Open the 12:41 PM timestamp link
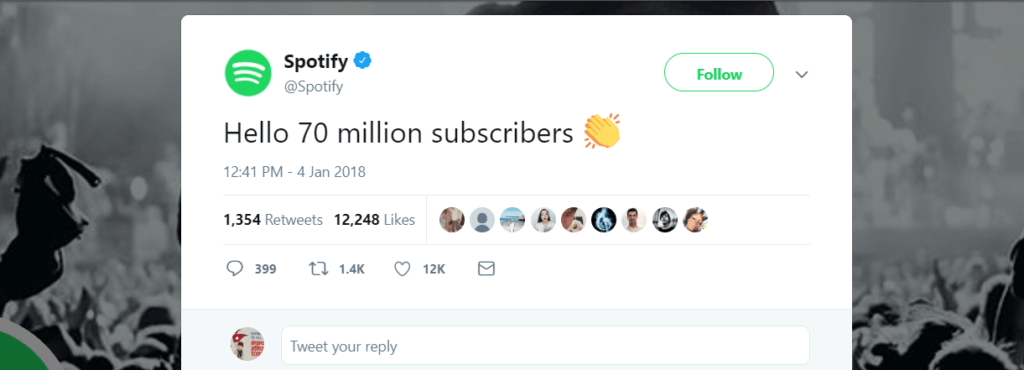 coord(295,172)
